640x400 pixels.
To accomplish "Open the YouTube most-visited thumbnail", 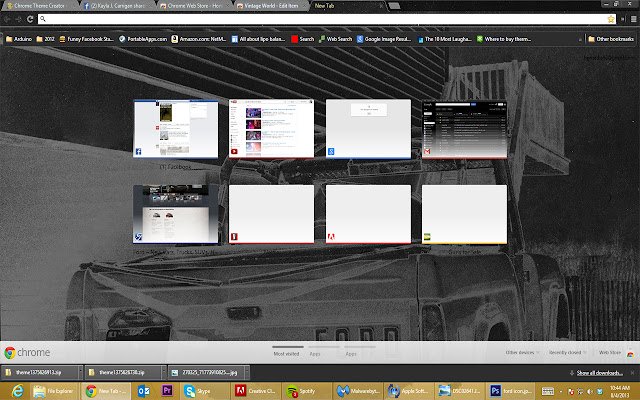I will click(271, 129).
